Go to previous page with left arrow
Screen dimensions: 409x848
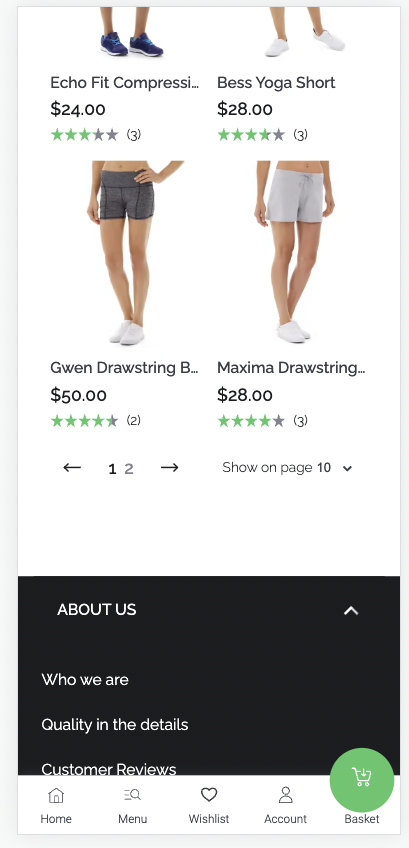tap(72, 468)
